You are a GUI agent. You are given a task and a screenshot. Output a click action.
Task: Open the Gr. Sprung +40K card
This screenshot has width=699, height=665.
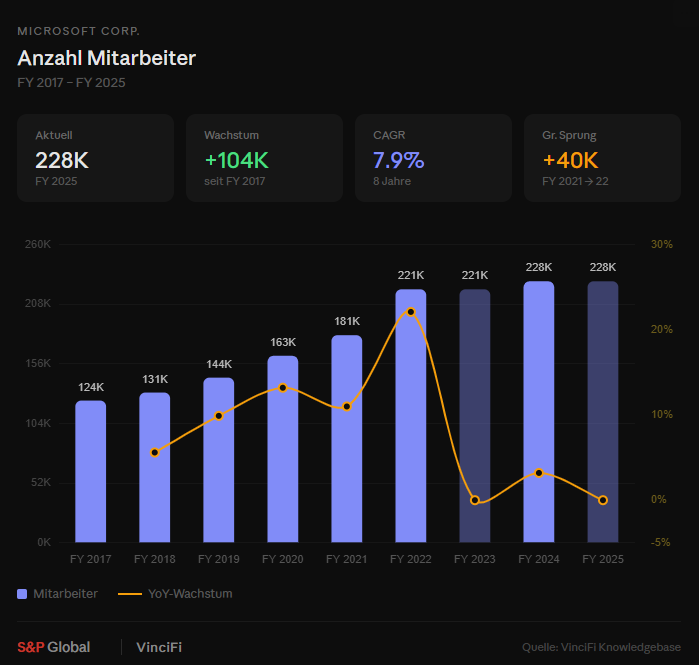tap(602, 158)
